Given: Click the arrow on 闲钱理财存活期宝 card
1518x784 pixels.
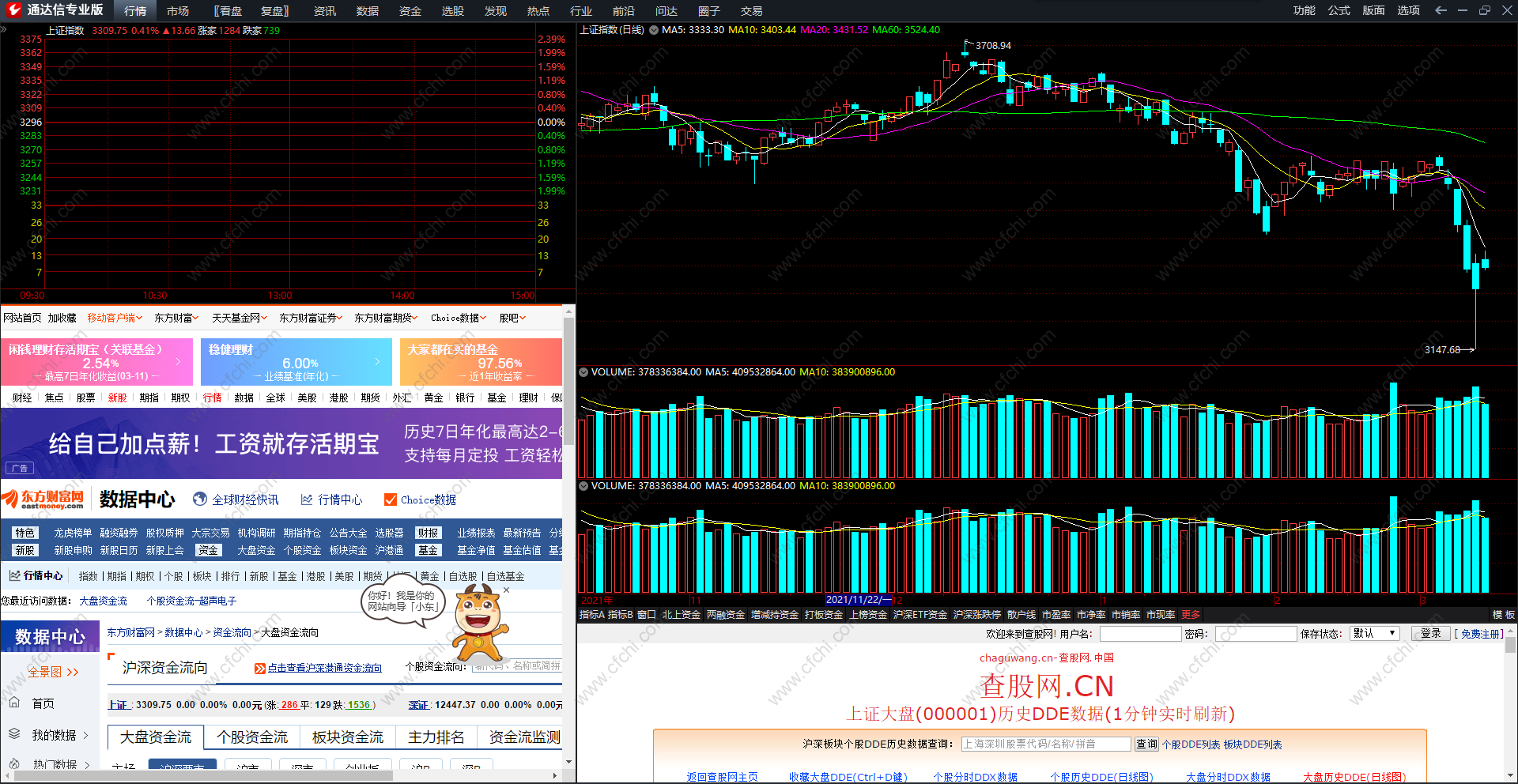Looking at the screenshot, I should 179,361.
